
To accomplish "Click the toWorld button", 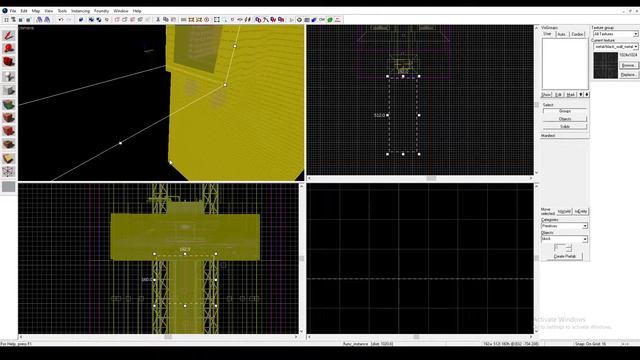I will pos(564,211).
